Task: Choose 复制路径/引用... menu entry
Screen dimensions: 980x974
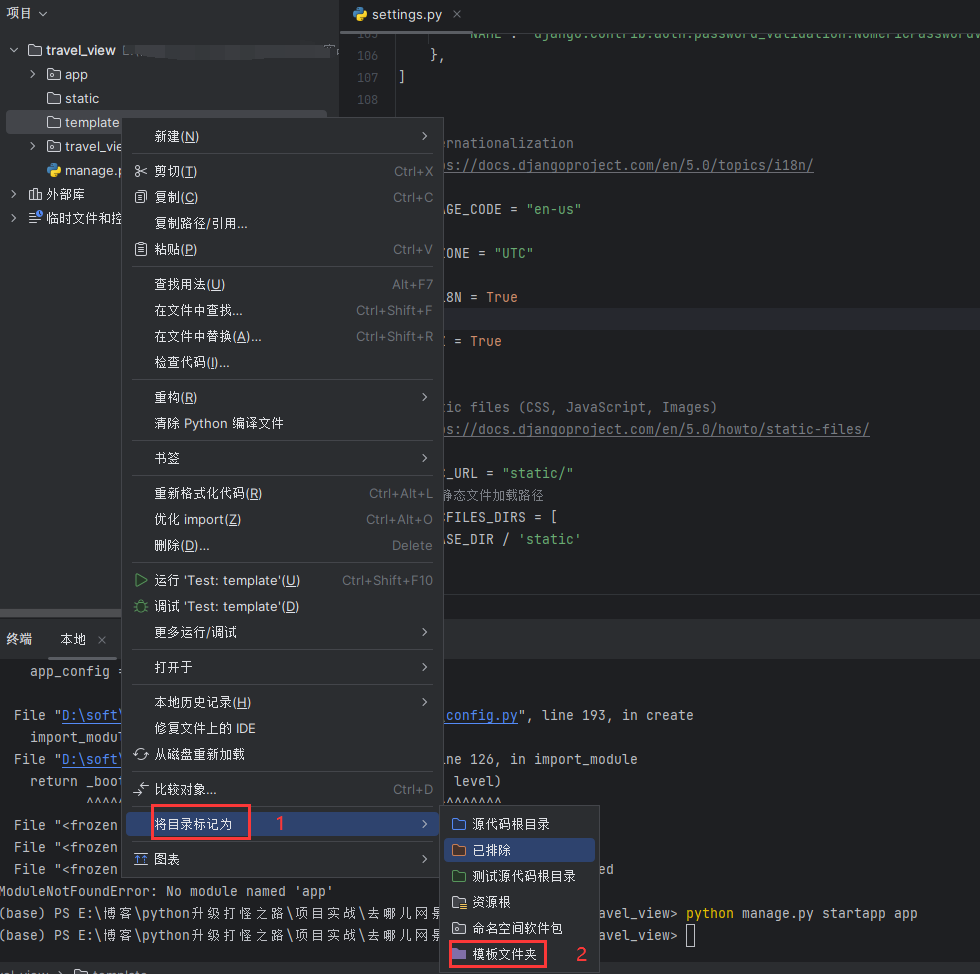Action: tap(282, 223)
